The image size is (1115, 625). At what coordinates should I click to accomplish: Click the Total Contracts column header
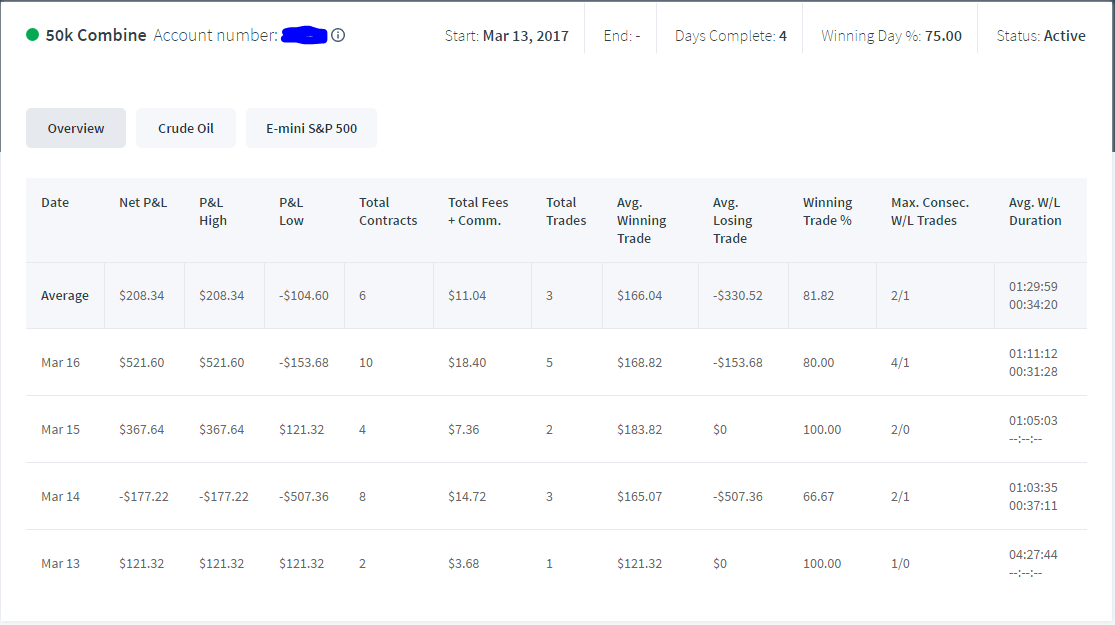pyautogui.click(x=388, y=211)
